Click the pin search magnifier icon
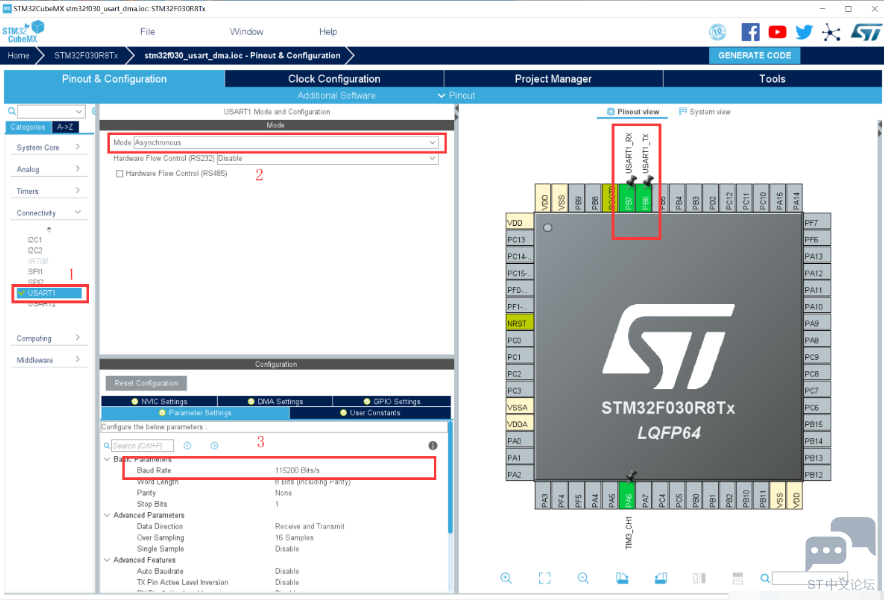The image size is (884, 600). click(x=764, y=578)
